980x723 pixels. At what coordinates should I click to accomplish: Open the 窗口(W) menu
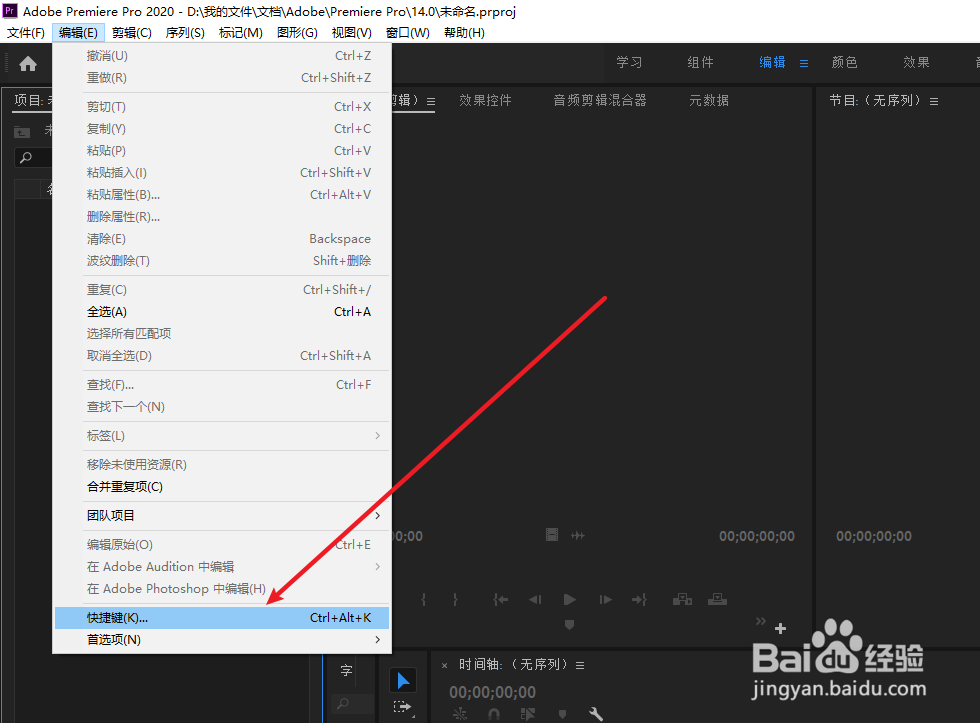(408, 32)
